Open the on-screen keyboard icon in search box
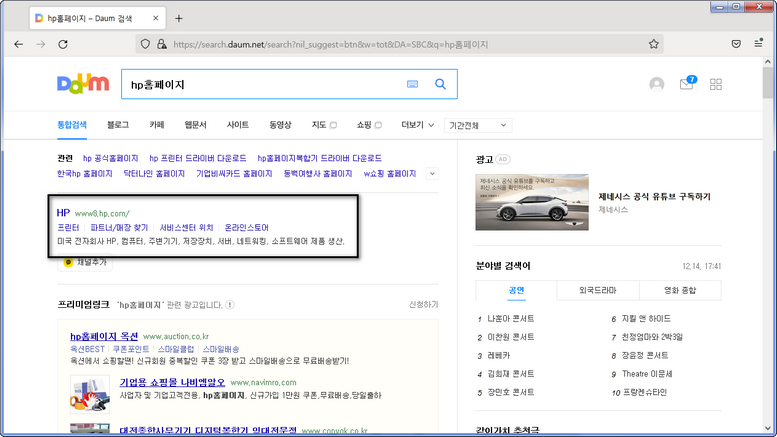 point(412,84)
